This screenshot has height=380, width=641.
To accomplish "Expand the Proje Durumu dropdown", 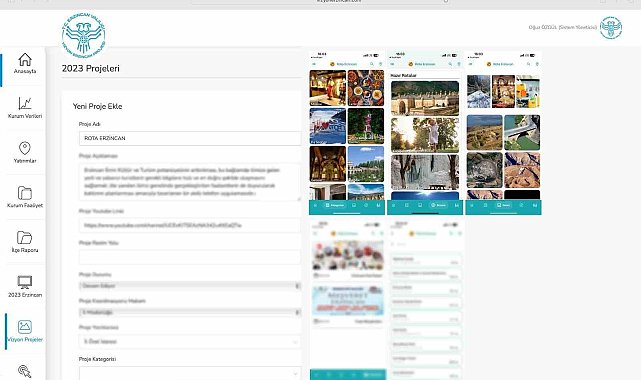I will [x=190, y=286].
